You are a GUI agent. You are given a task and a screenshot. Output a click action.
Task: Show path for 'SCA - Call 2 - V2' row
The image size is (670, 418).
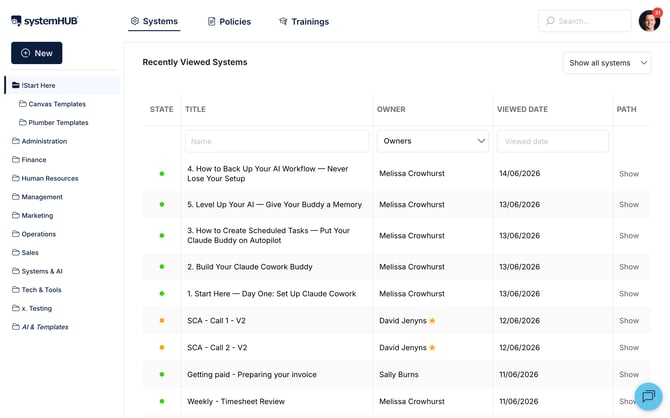coord(629,347)
